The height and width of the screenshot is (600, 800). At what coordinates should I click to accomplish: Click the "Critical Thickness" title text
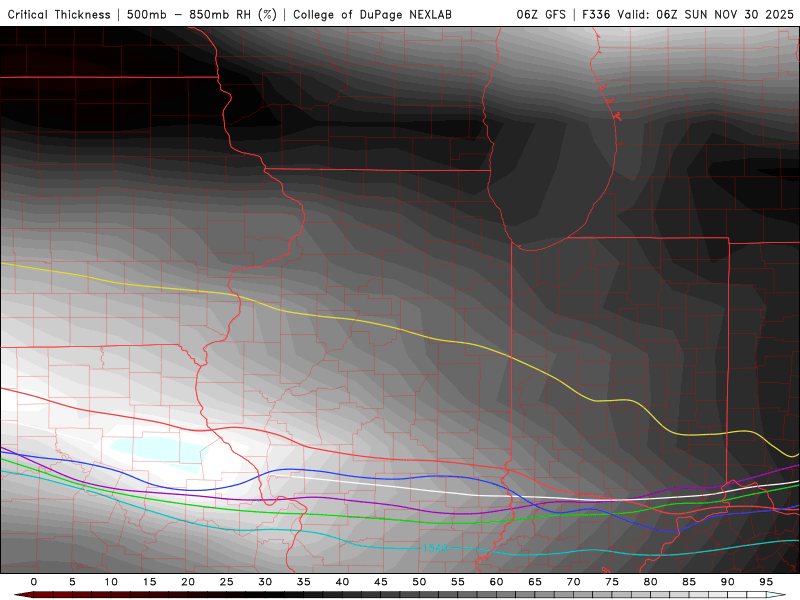59,14
